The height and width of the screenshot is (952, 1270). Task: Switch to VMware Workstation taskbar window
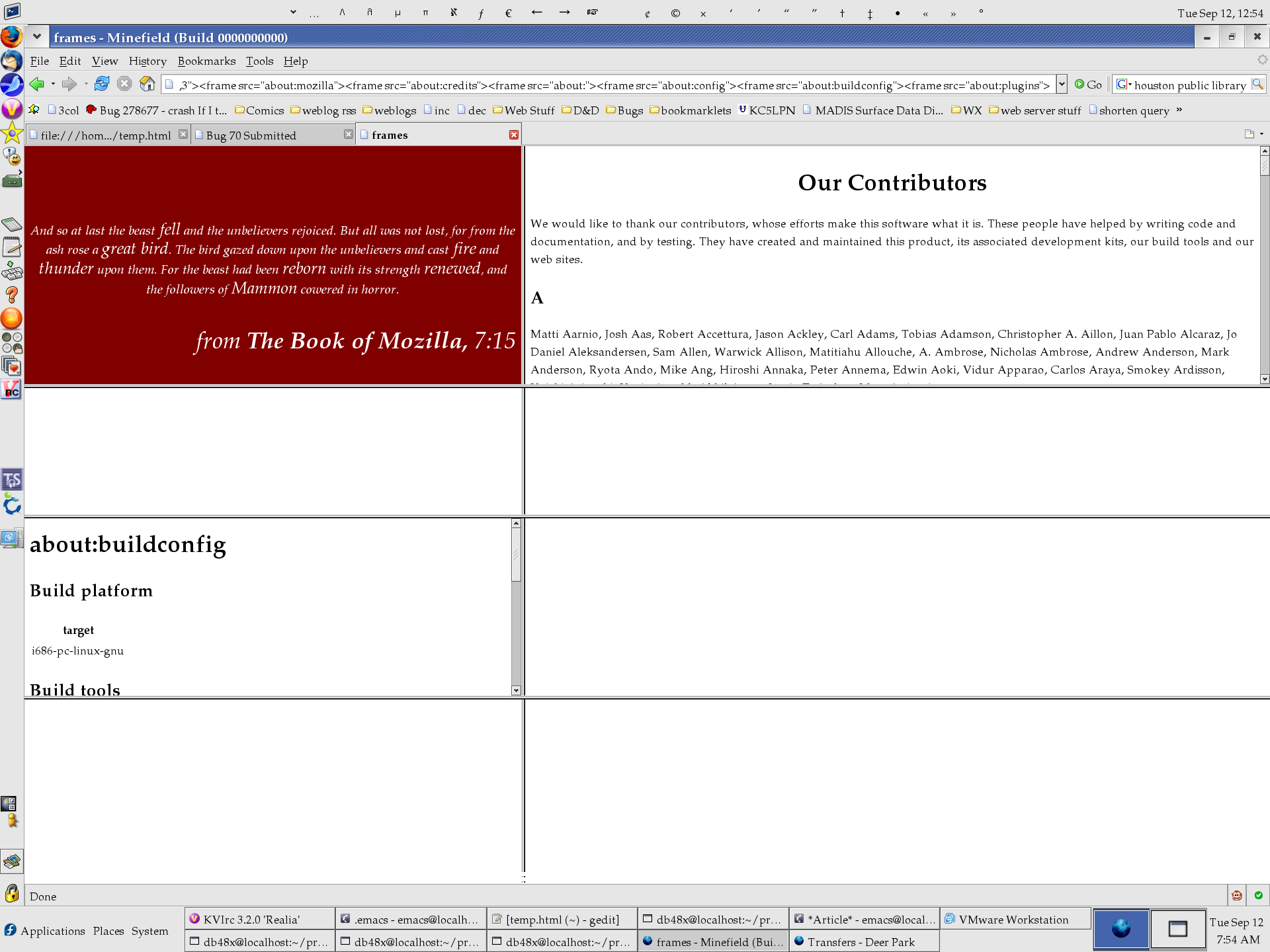pos(1015,919)
